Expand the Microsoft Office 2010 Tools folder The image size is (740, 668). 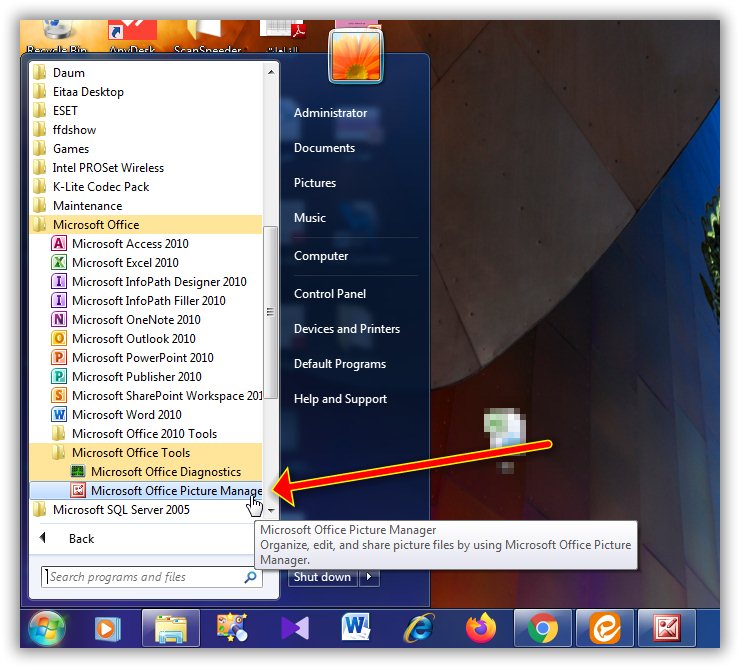pos(144,434)
